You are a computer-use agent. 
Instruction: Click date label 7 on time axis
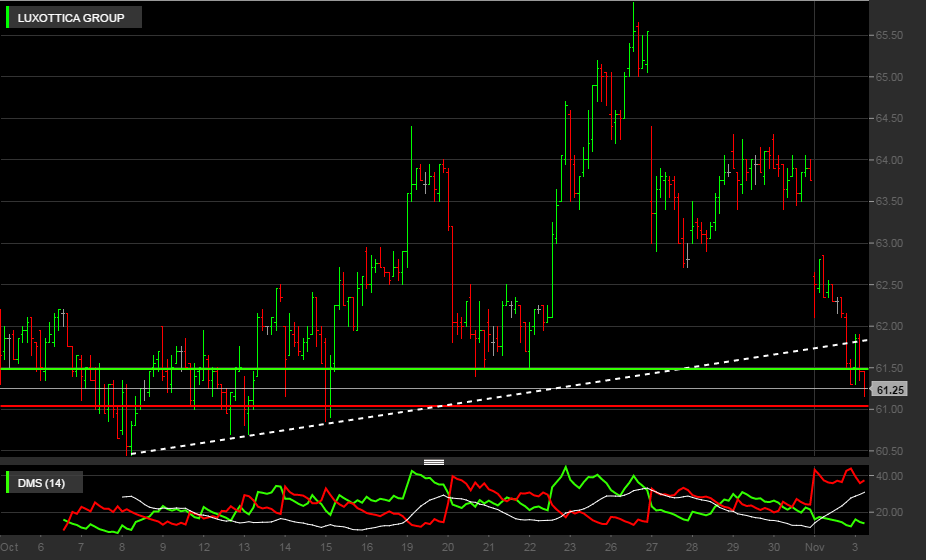pyautogui.click(x=81, y=547)
